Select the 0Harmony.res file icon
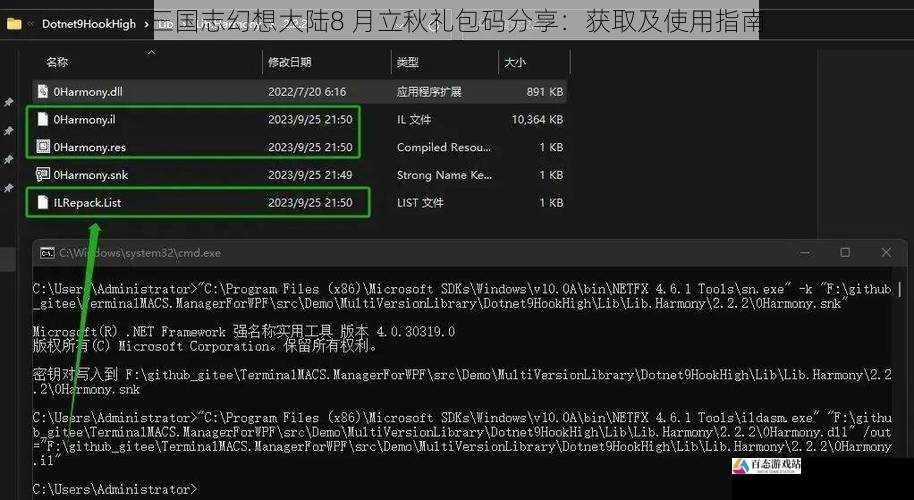914x500 pixels. pyautogui.click(x=43, y=147)
